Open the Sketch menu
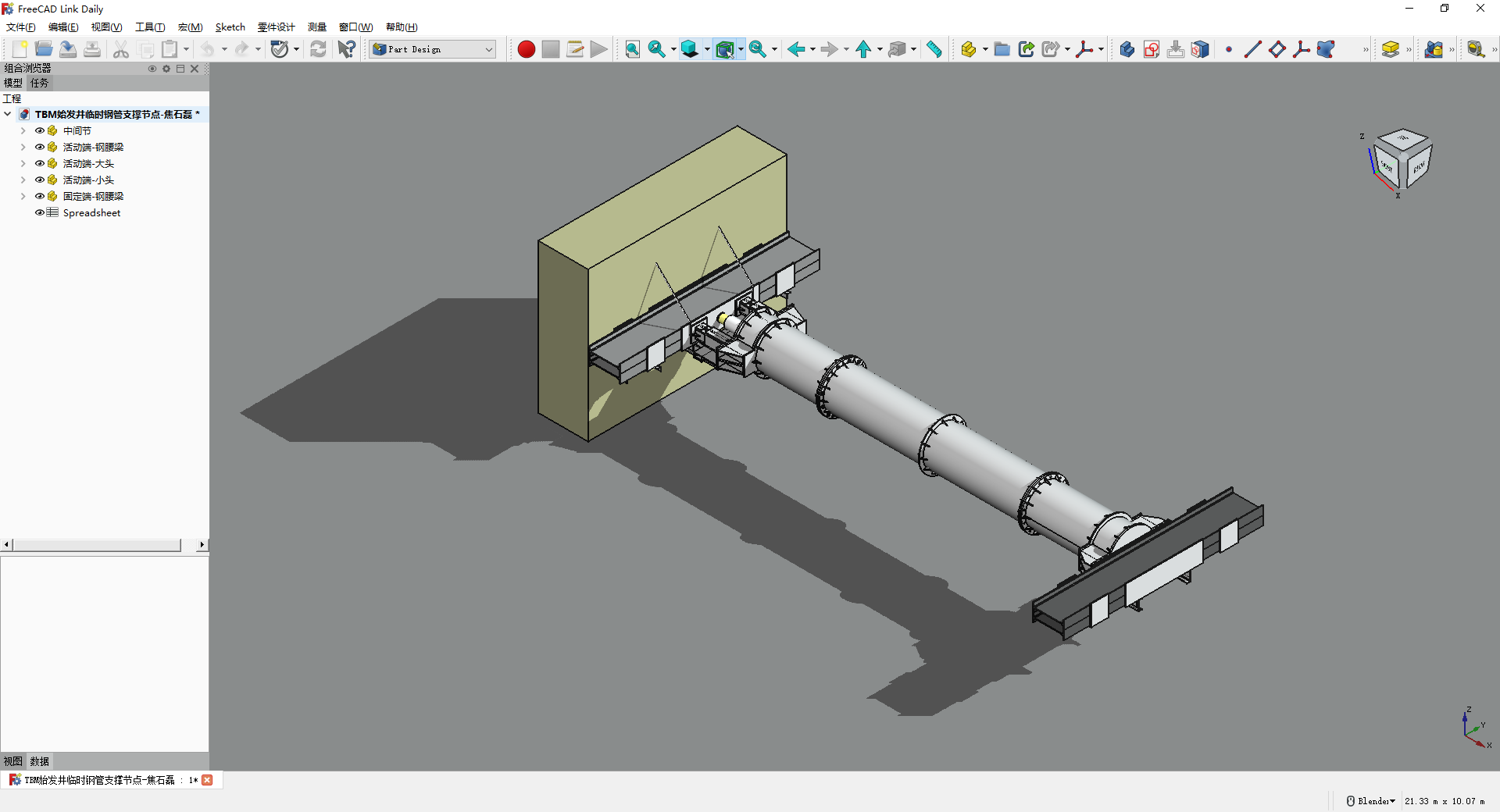This screenshot has height=812, width=1500. tap(230, 27)
